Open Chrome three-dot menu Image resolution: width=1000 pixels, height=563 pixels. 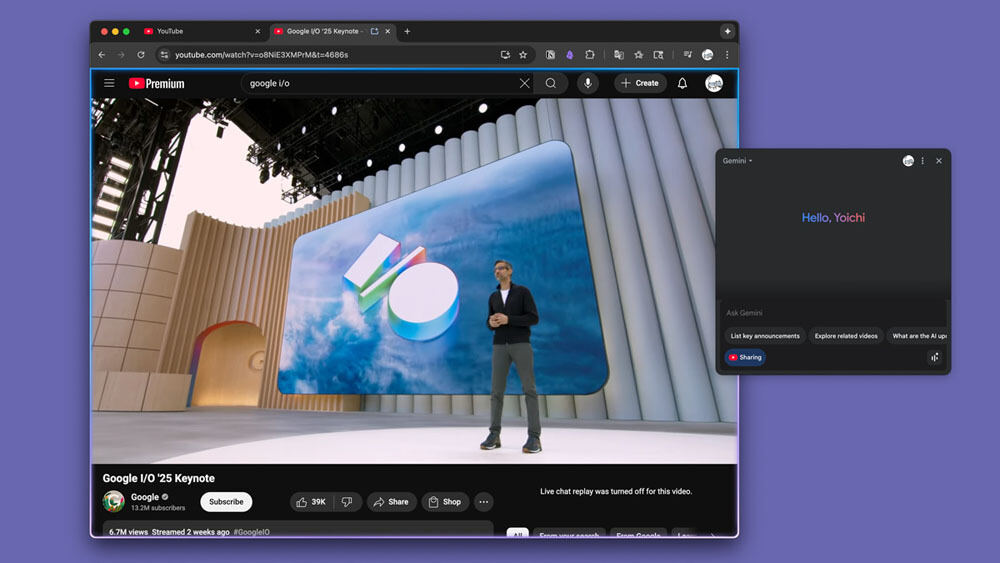727,55
